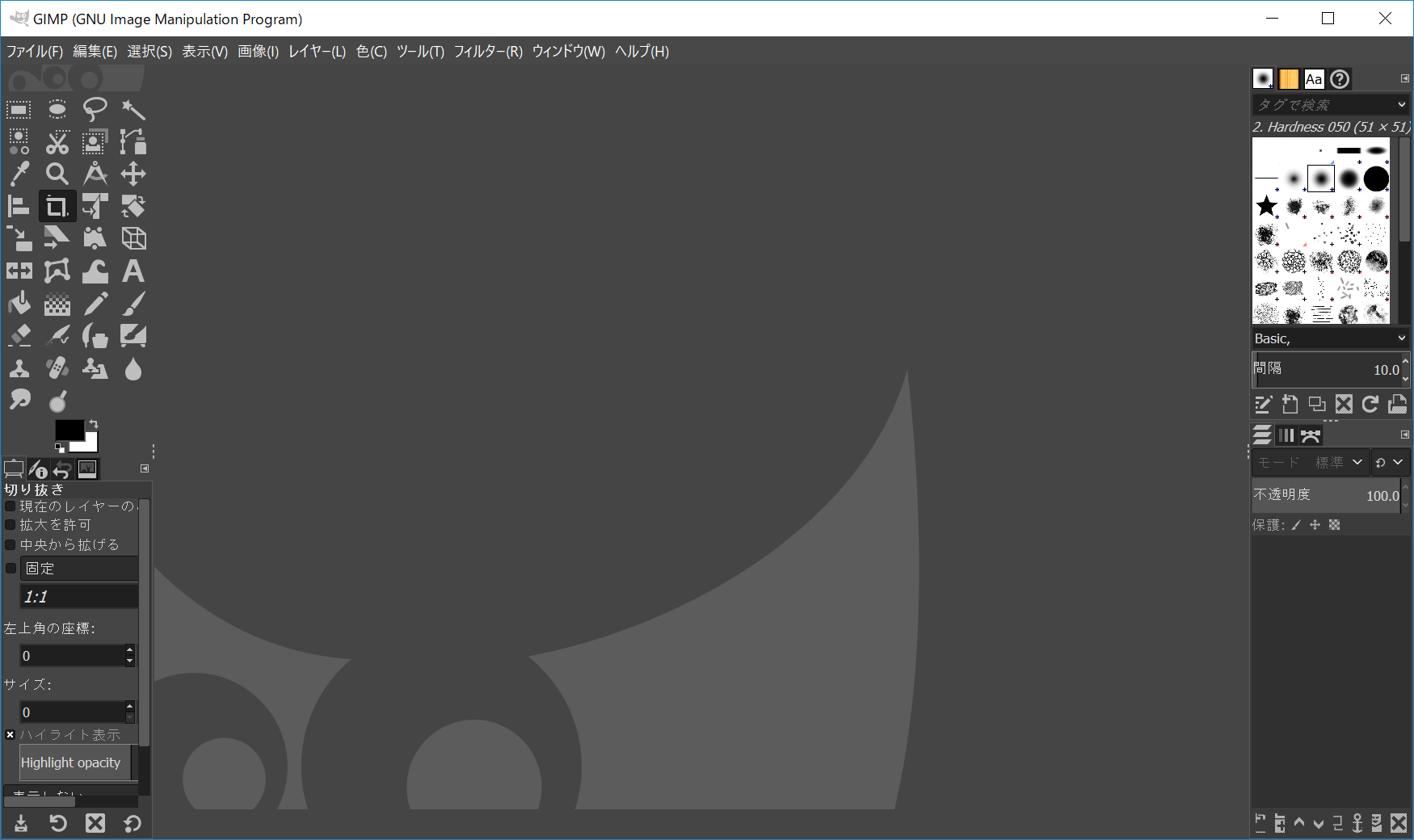Open the brushes panel tab menu arrow
The width and height of the screenshot is (1414, 840).
[1405, 78]
